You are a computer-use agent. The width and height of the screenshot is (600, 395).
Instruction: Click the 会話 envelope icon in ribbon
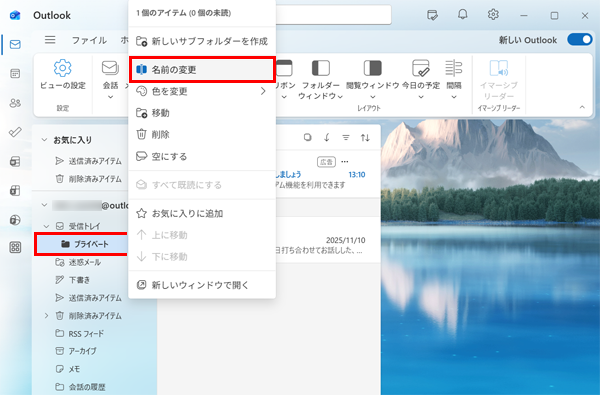click(110, 68)
